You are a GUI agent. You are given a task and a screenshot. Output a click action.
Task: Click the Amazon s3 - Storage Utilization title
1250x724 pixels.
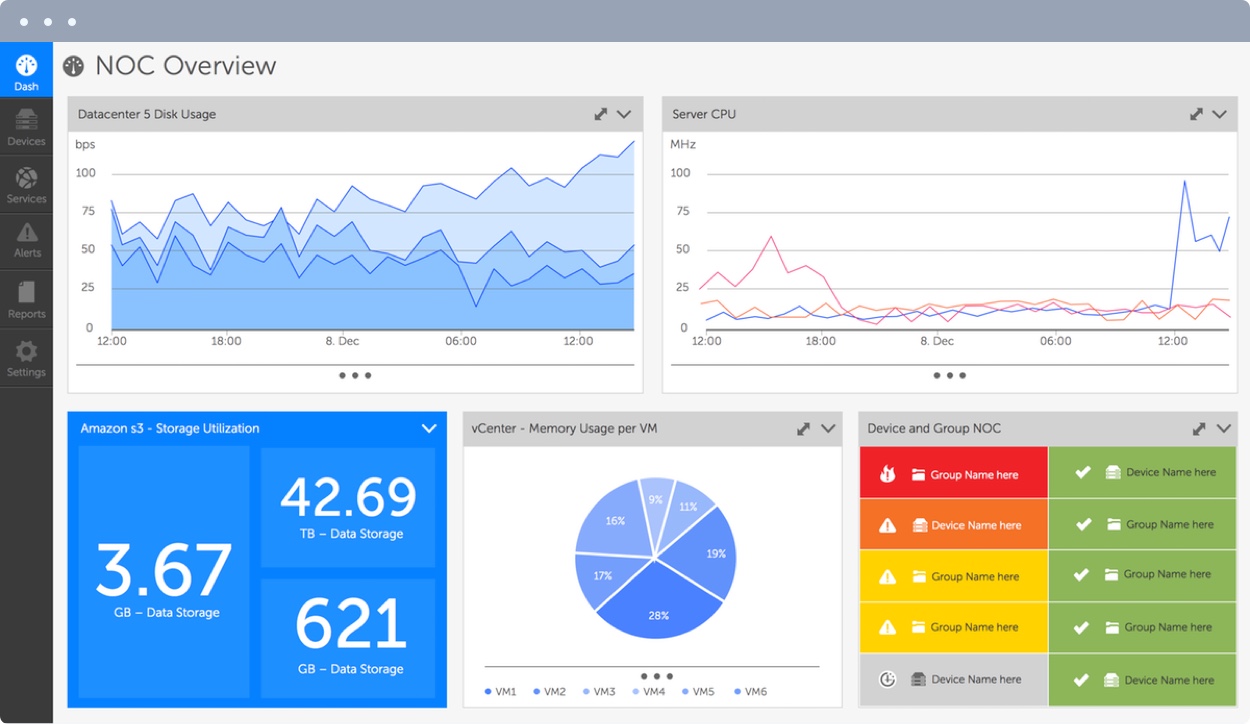click(170, 428)
